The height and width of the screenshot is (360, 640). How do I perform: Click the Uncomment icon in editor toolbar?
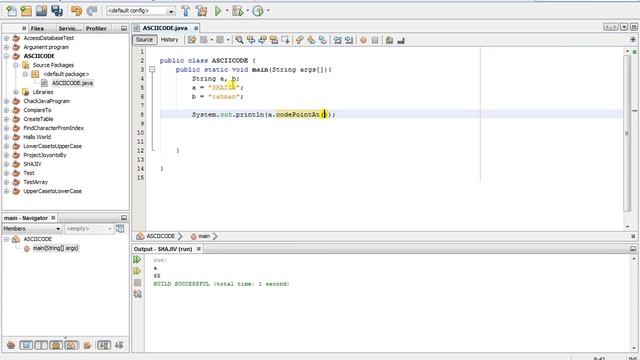click(x=401, y=40)
